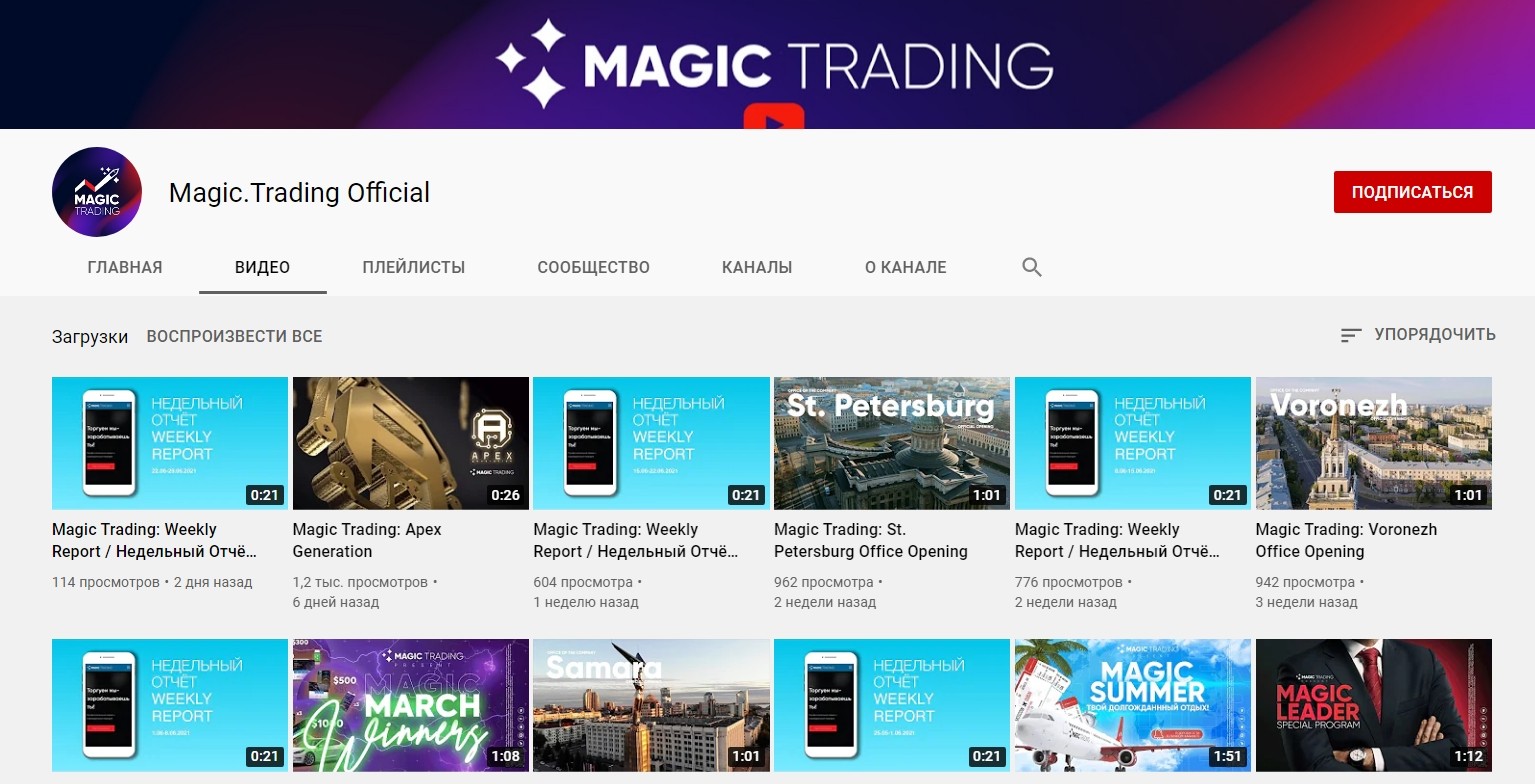Open Weekly Report thumbnail with 776 просмотров
The image size is (1535, 784).
tap(1133, 443)
